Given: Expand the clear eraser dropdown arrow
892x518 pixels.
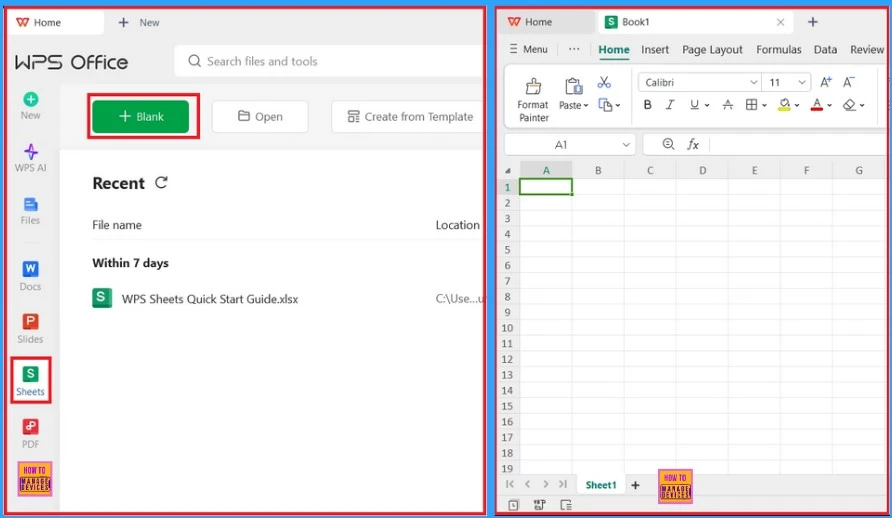Looking at the screenshot, I should coord(862,105).
